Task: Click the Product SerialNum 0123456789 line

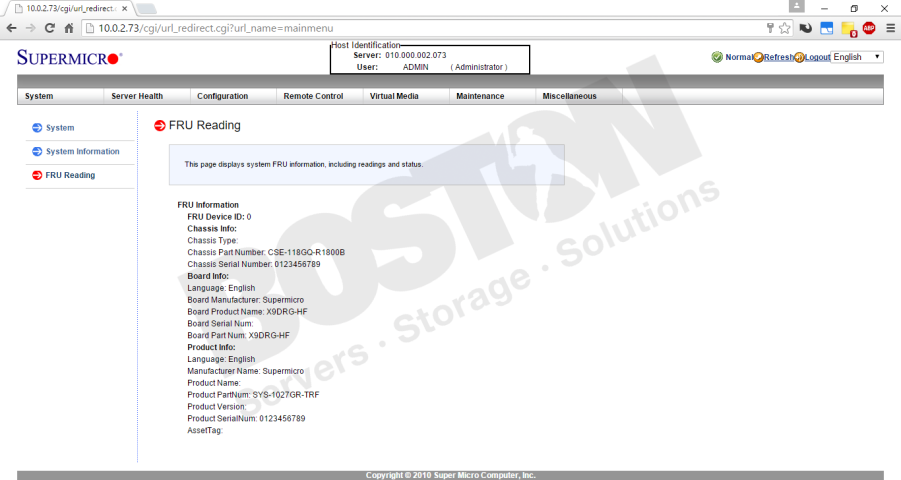Action: point(246,418)
